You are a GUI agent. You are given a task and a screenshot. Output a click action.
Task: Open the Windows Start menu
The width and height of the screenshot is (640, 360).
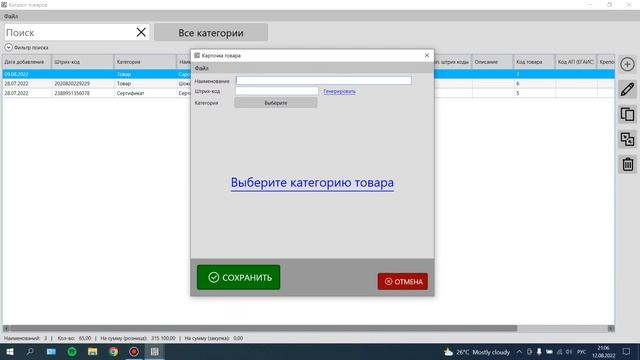click(10, 352)
